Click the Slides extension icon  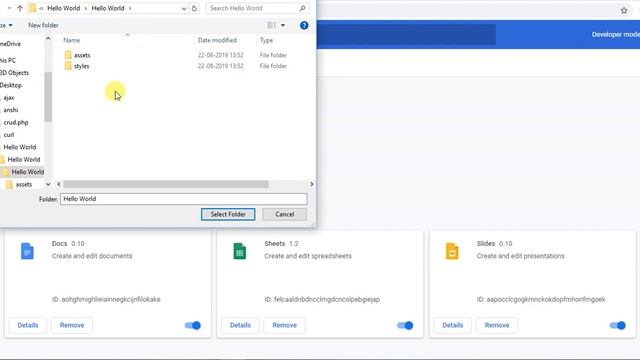[452, 251]
